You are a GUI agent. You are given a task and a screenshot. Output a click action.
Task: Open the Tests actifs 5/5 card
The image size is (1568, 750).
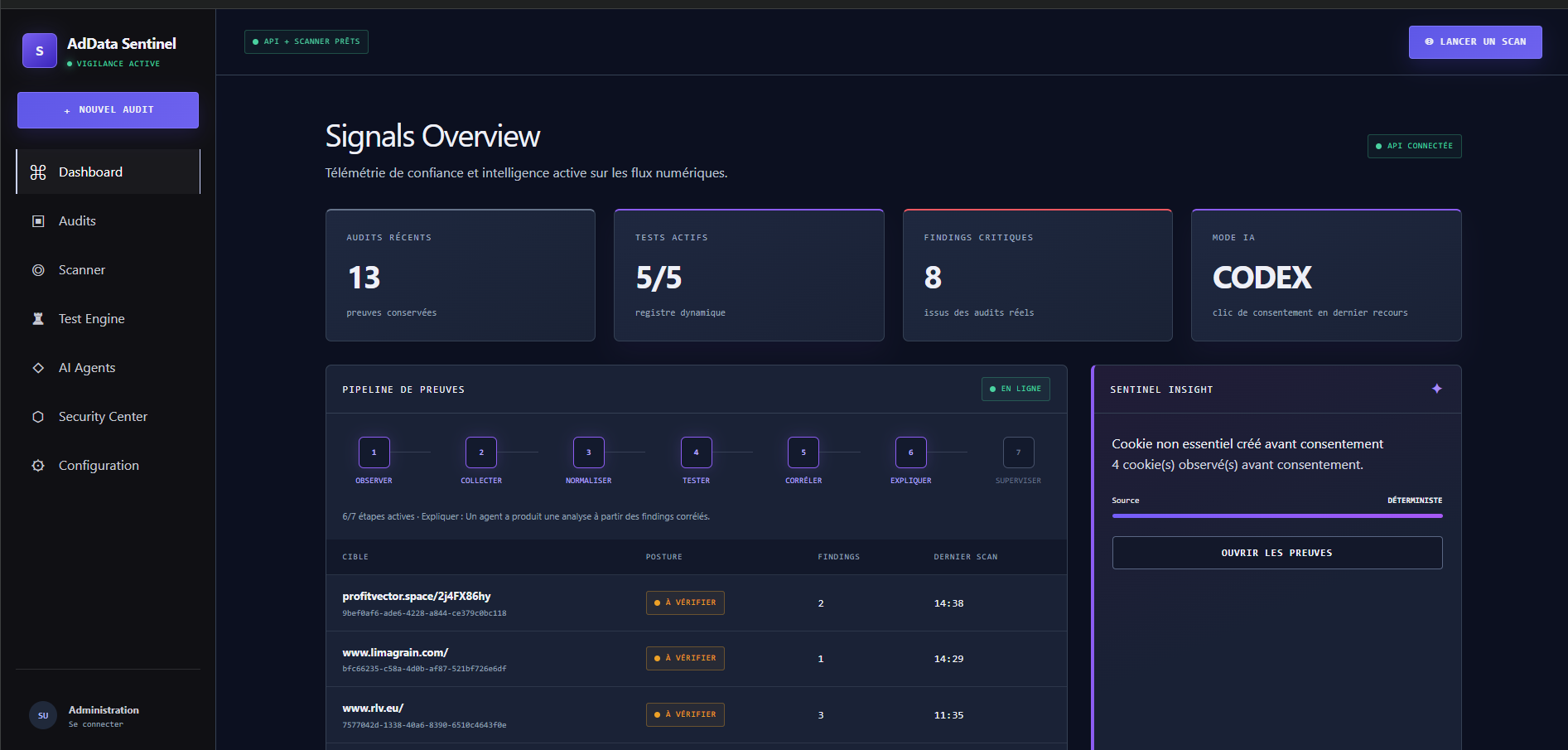click(x=749, y=275)
